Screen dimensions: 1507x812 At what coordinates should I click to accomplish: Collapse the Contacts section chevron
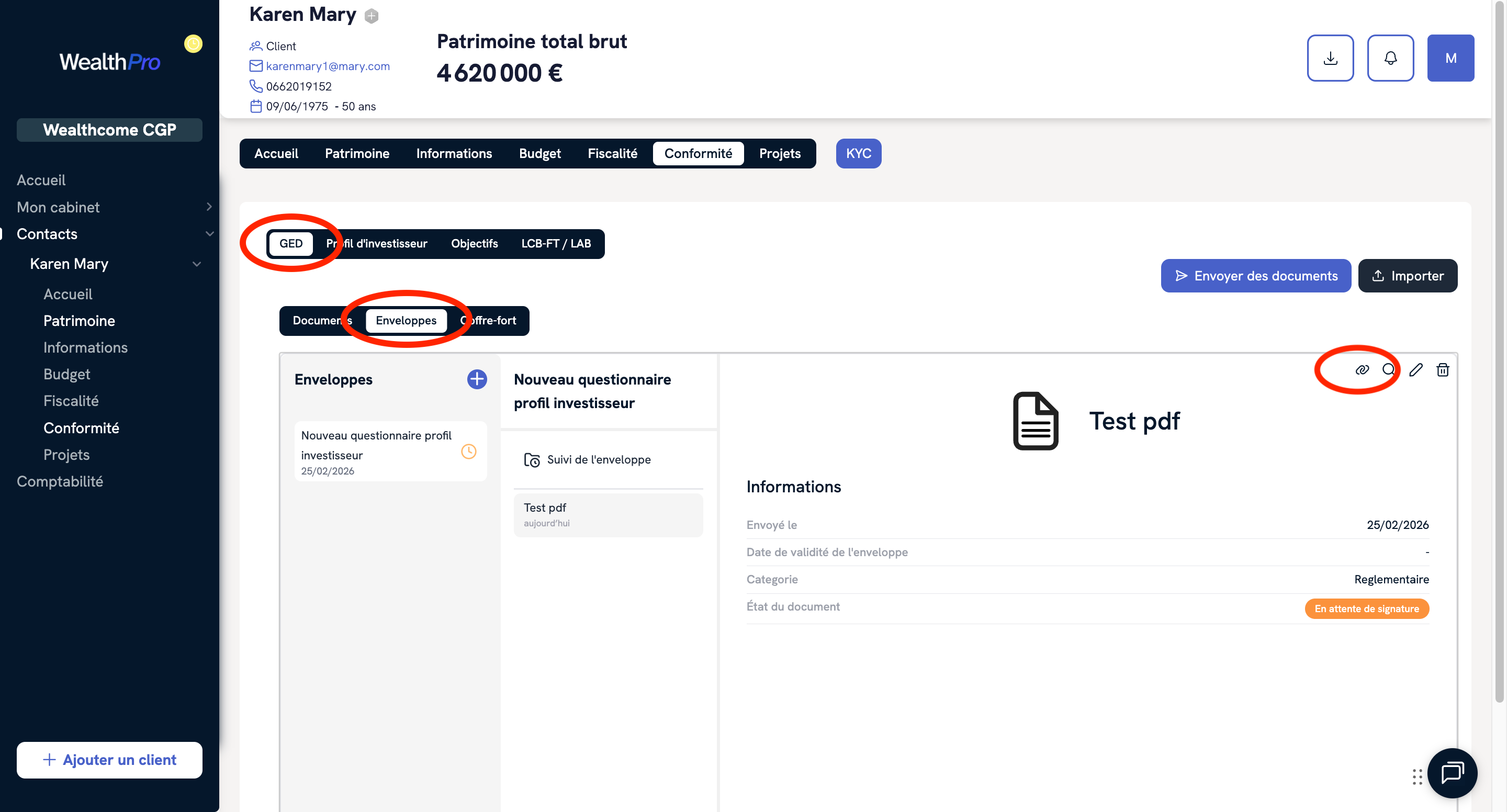(x=209, y=233)
